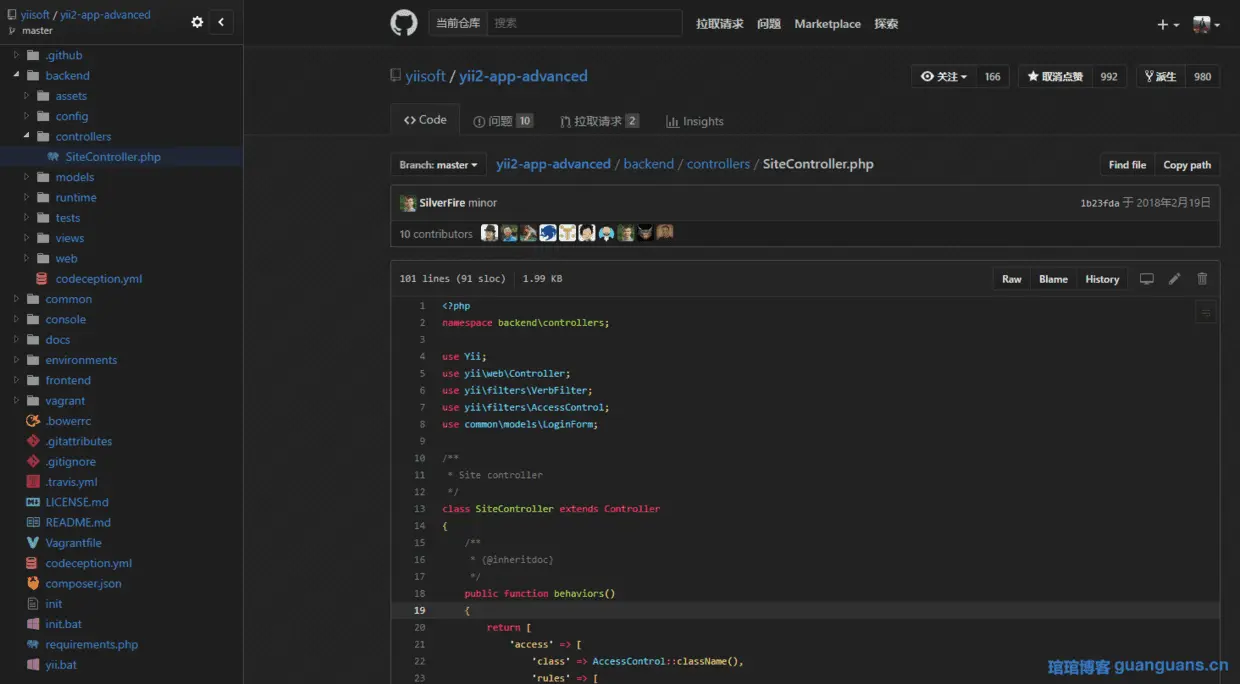This screenshot has height=684, width=1240.
Task: Click the 980 forks count
Action: [x=1202, y=77]
